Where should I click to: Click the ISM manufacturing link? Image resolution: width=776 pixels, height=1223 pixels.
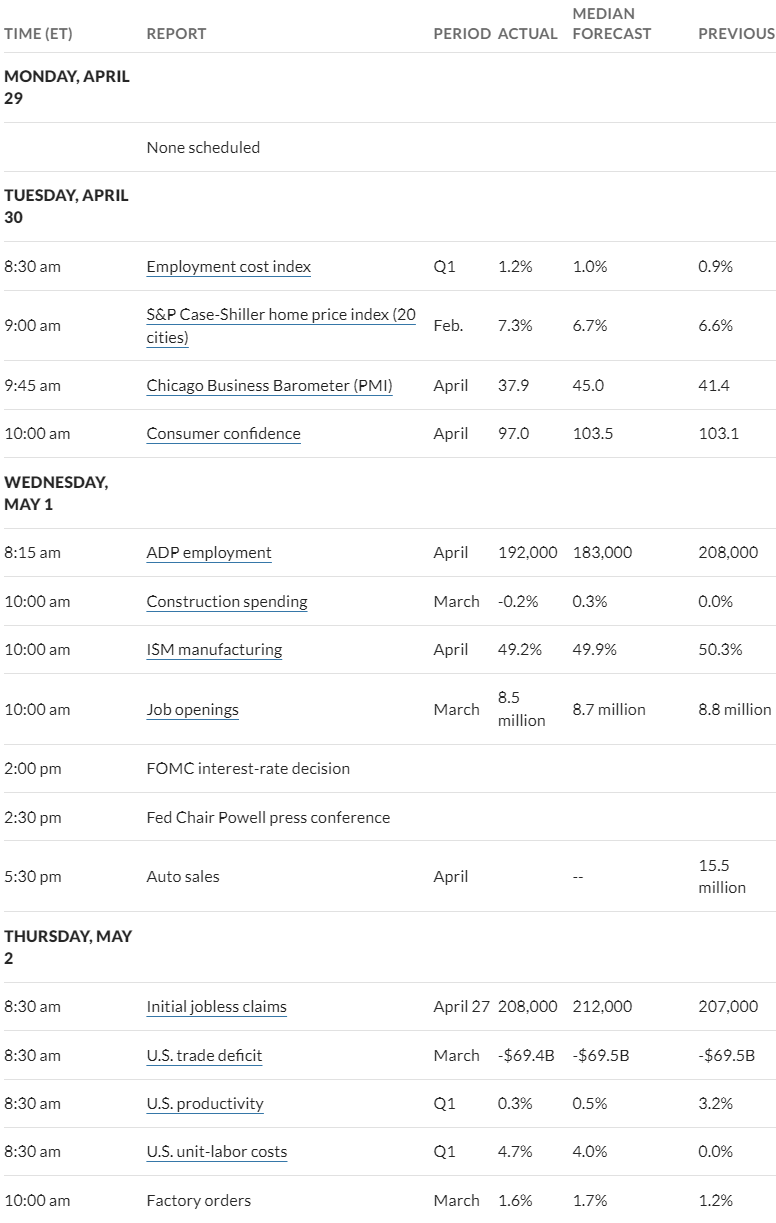coord(214,650)
